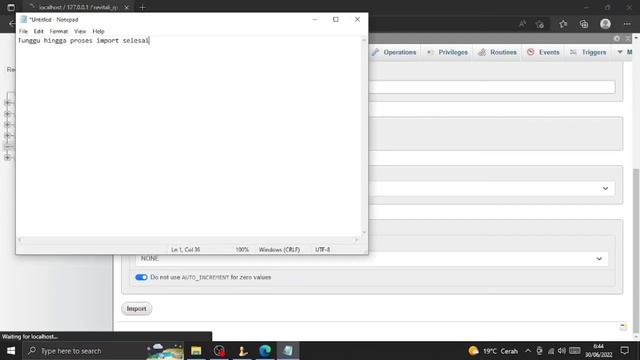Open the taskbar clock and date
The image size is (640, 360).
598,351
